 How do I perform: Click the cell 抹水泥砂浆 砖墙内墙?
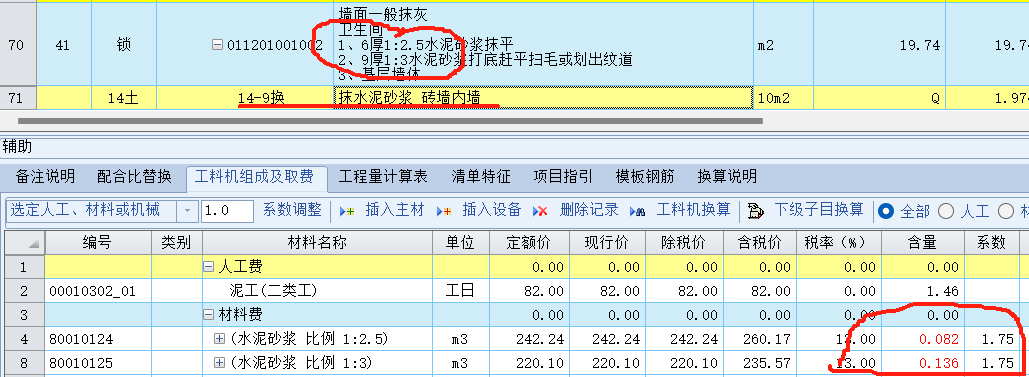coord(543,98)
